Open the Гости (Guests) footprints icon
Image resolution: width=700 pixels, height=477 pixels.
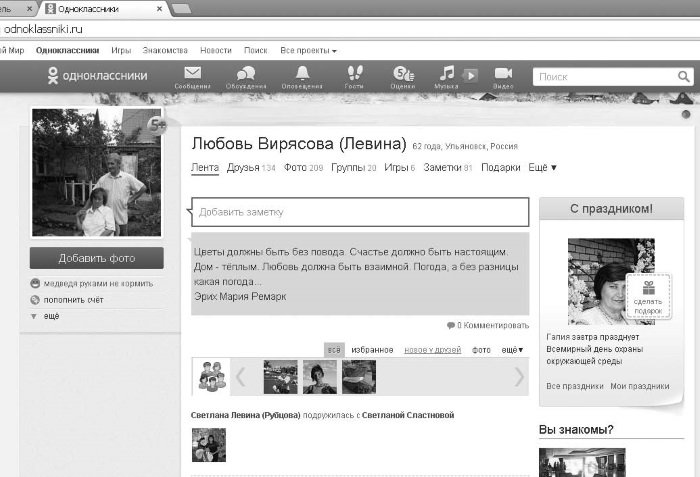[x=354, y=75]
